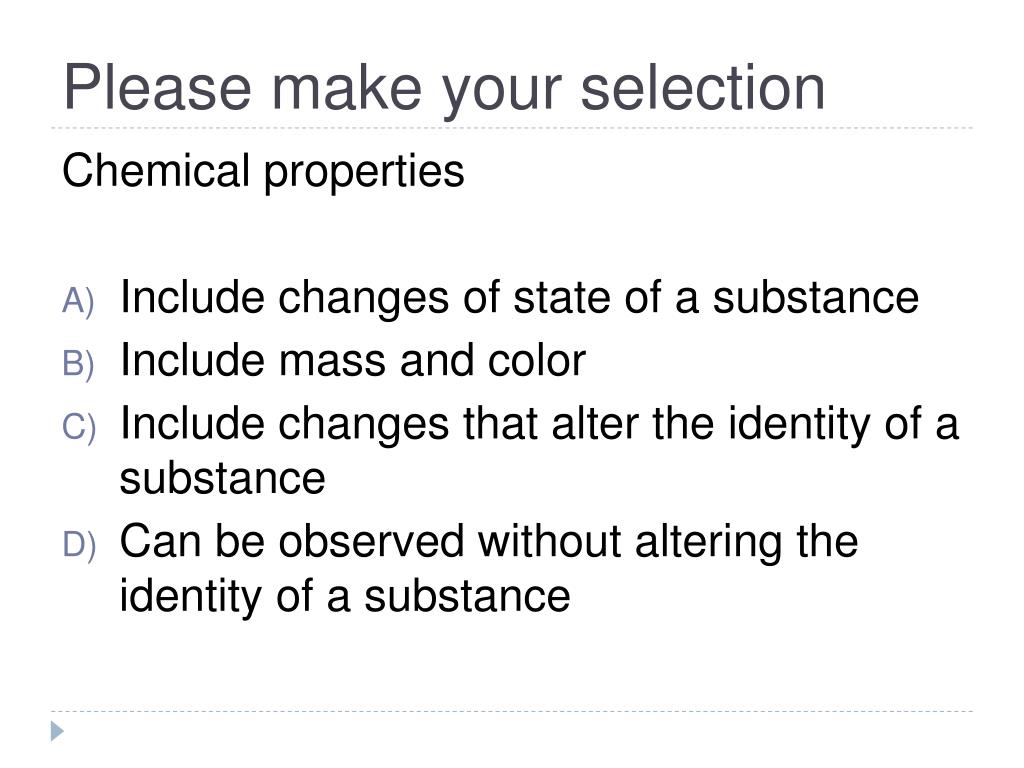1024x768 pixels.
Task: Click the "Please make your selection" title
Action: point(444,89)
